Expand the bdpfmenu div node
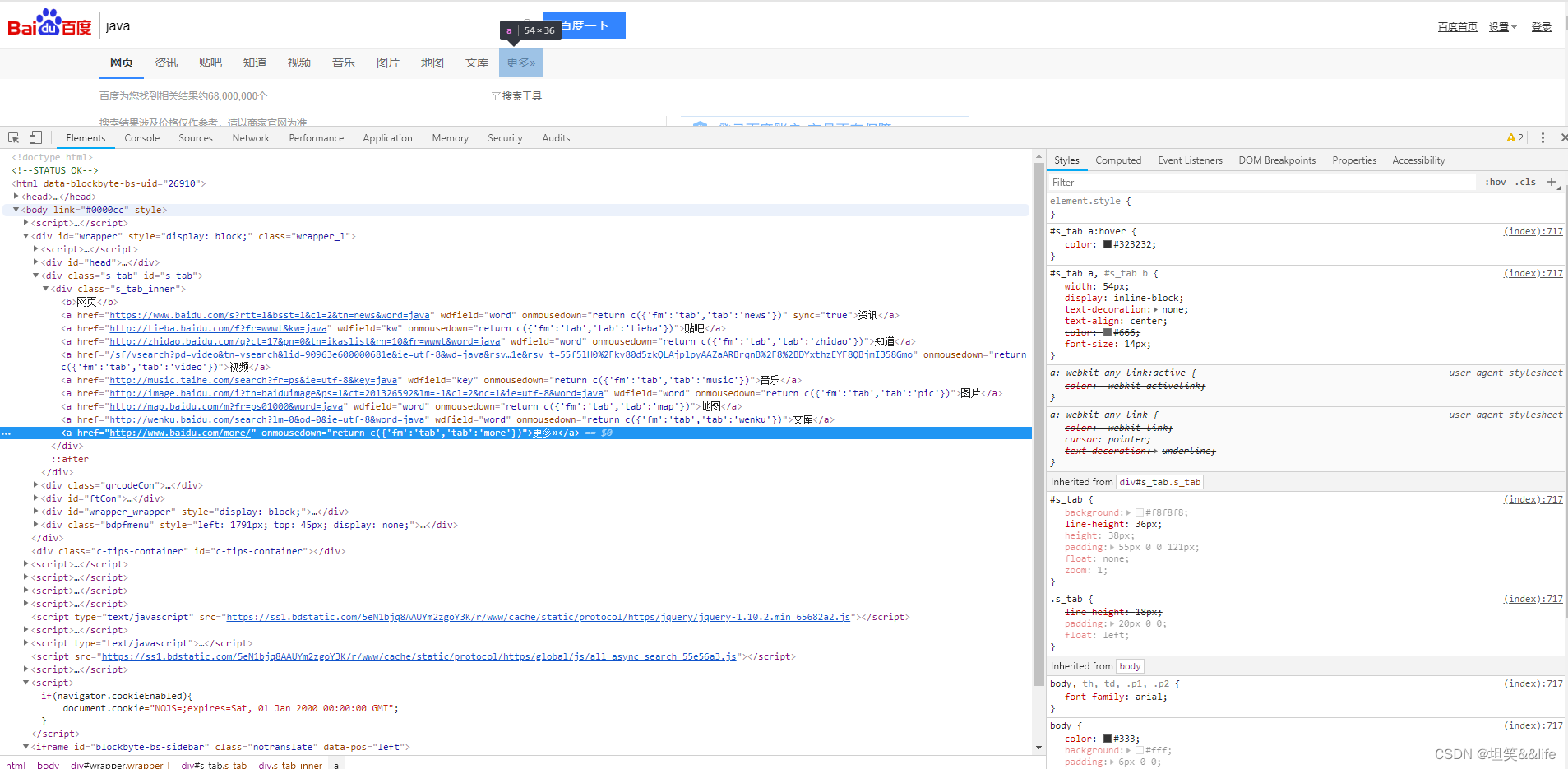Viewport: 1568px width, 769px height. [x=36, y=525]
